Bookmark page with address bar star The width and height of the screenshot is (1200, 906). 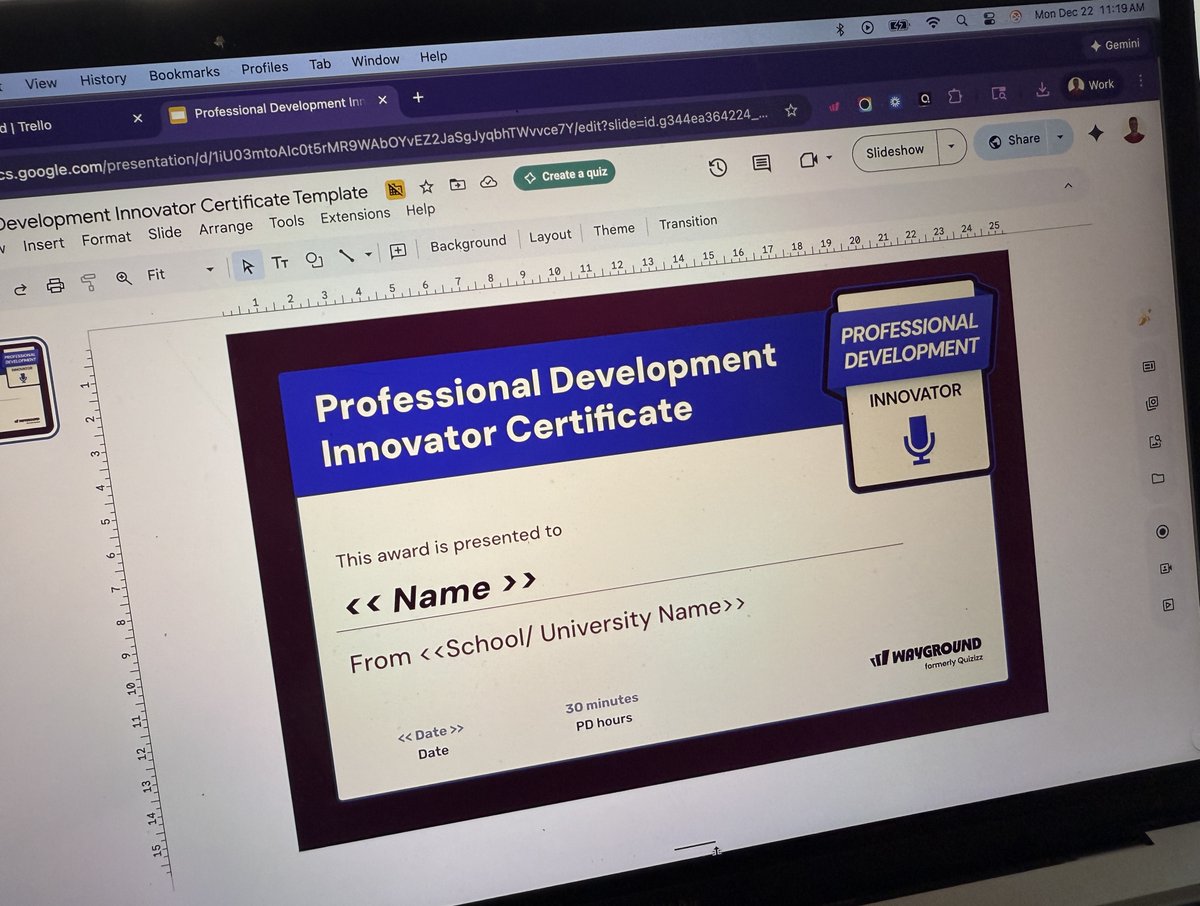click(x=791, y=110)
